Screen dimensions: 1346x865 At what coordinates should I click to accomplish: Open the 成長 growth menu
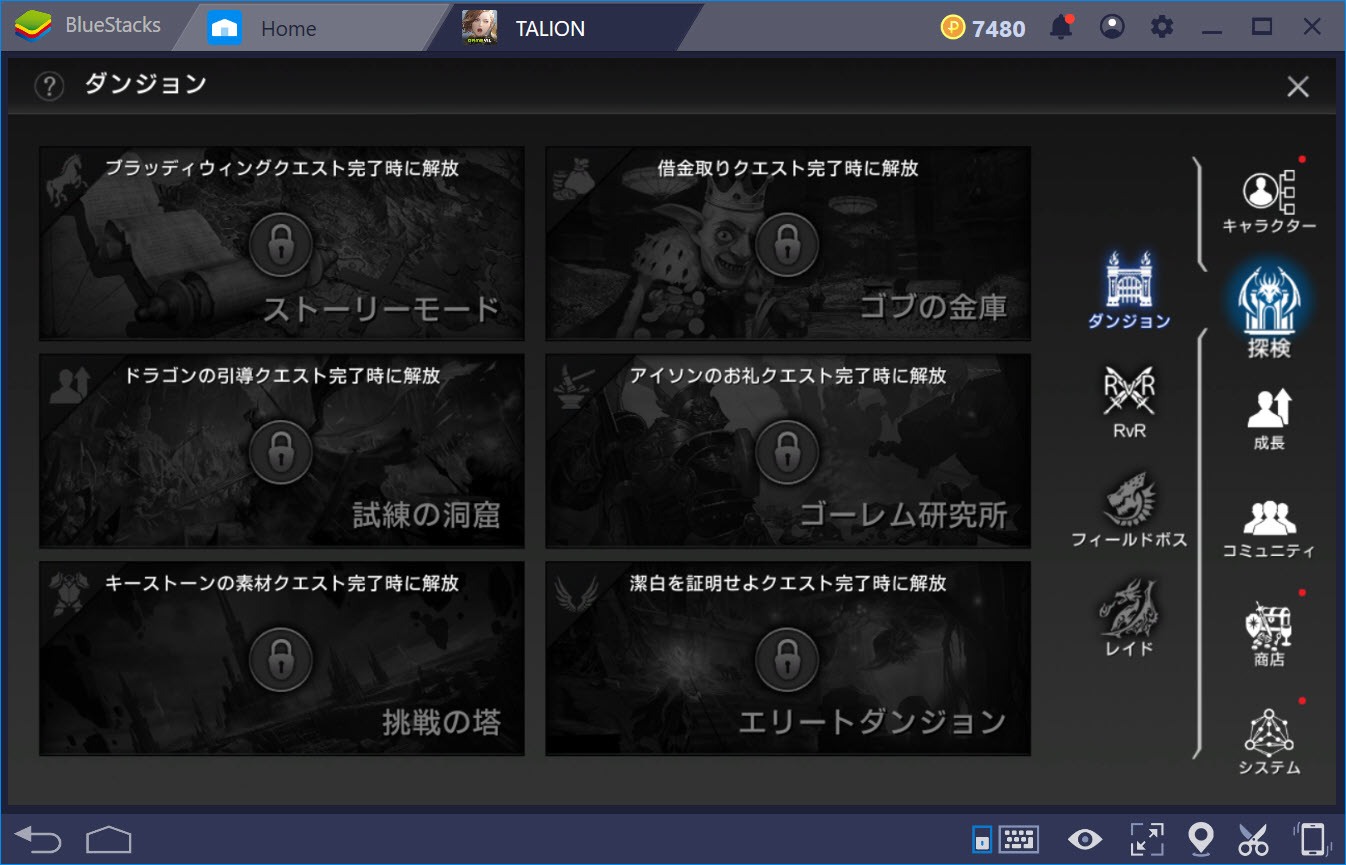1269,419
